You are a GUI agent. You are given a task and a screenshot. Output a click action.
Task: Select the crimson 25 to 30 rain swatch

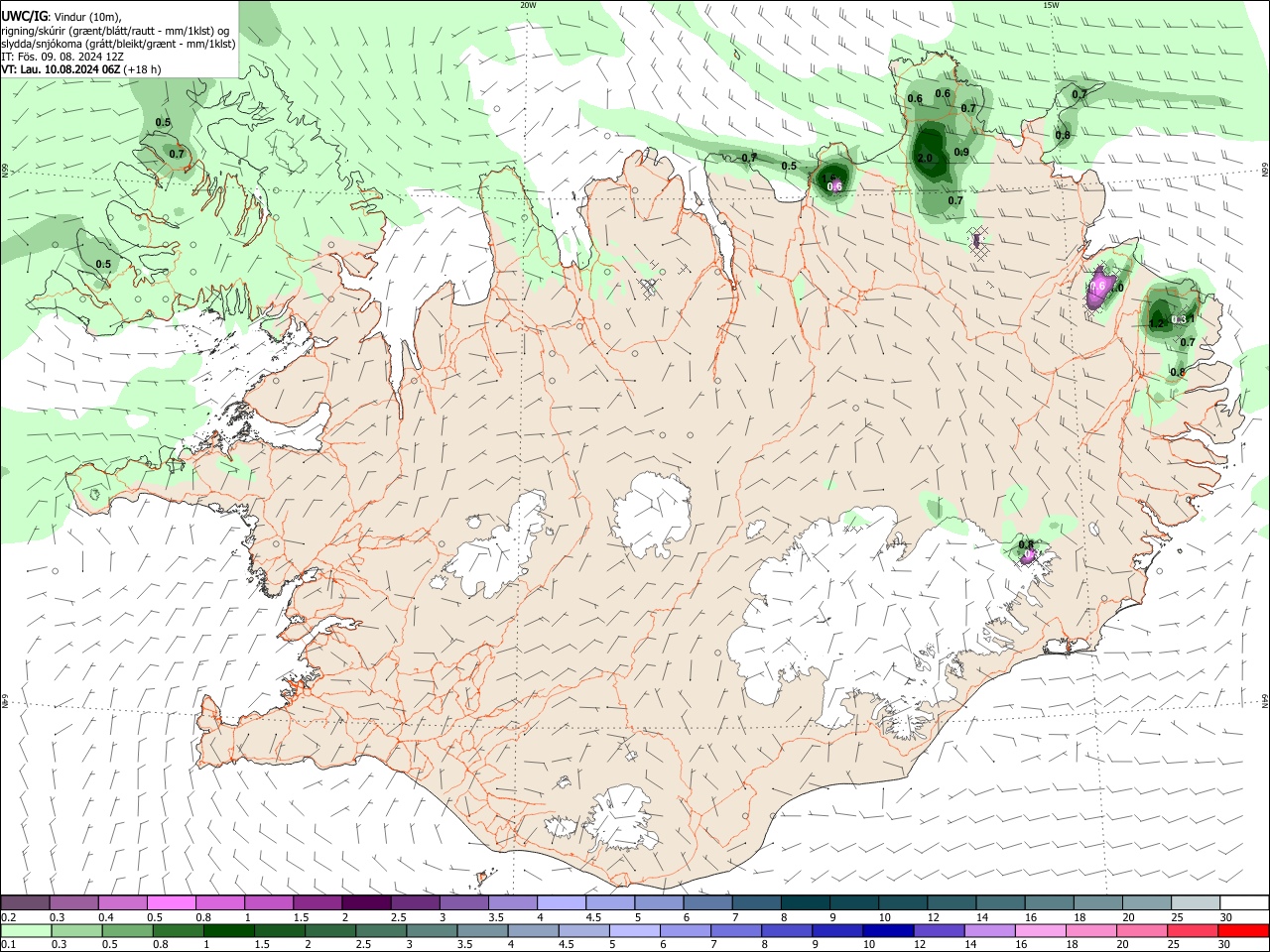pos(1194,930)
